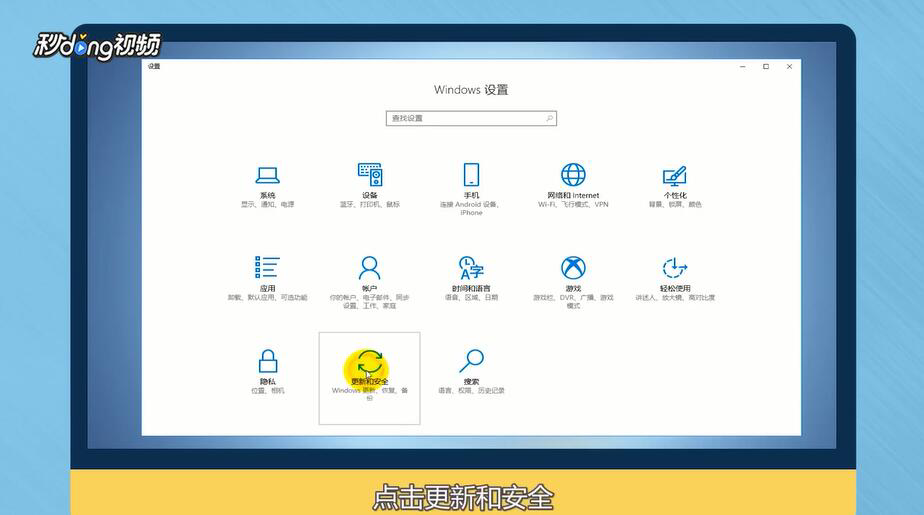
Task: Open the 个性化 personalization icon
Action: pyautogui.click(x=675, y=176)
